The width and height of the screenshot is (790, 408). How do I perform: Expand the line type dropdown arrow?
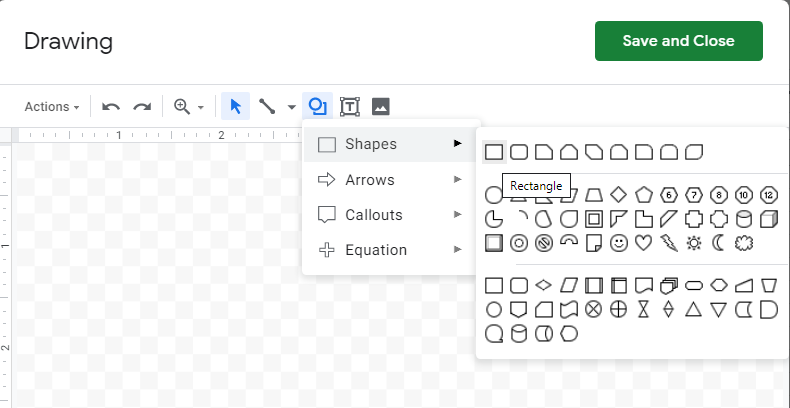[x=292, y=107]
